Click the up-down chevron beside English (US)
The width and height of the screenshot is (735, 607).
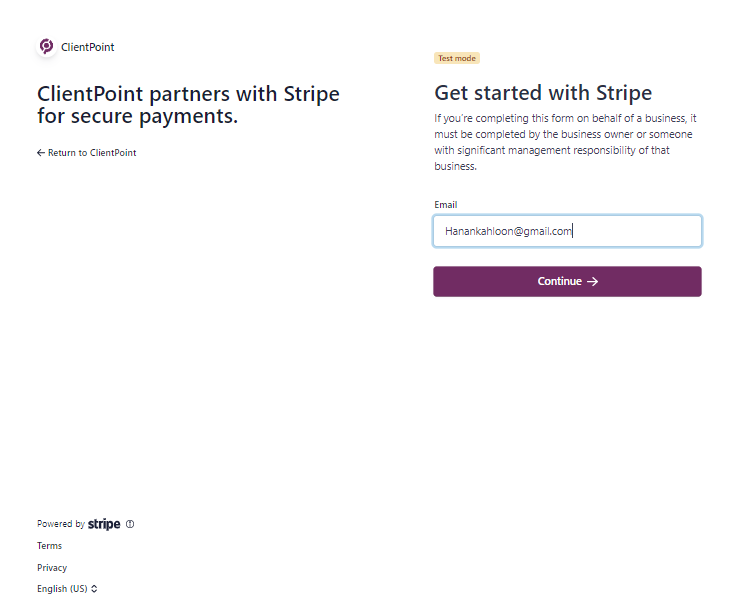pyautogui.click(x=94, y=589)
